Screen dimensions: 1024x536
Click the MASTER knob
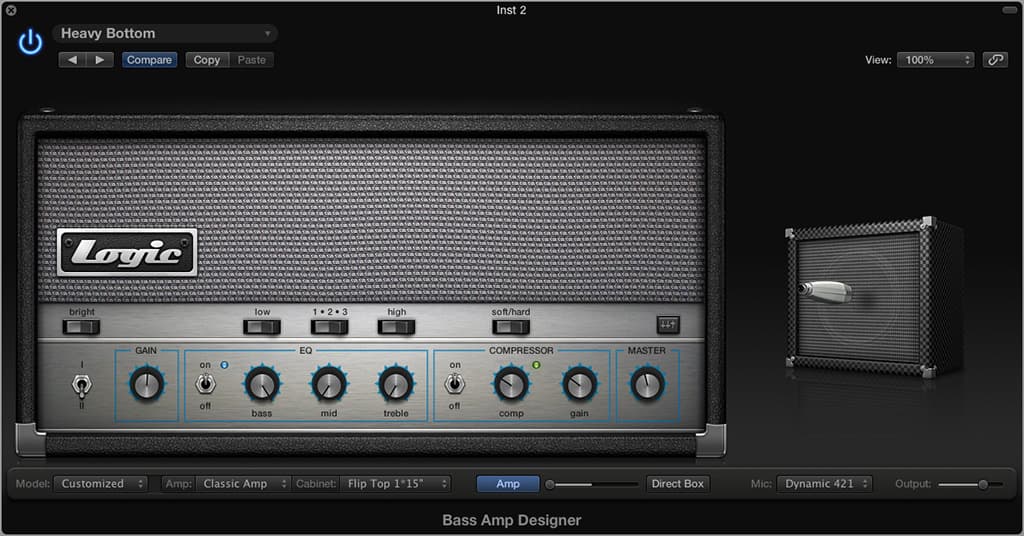(x=647, y=384)
